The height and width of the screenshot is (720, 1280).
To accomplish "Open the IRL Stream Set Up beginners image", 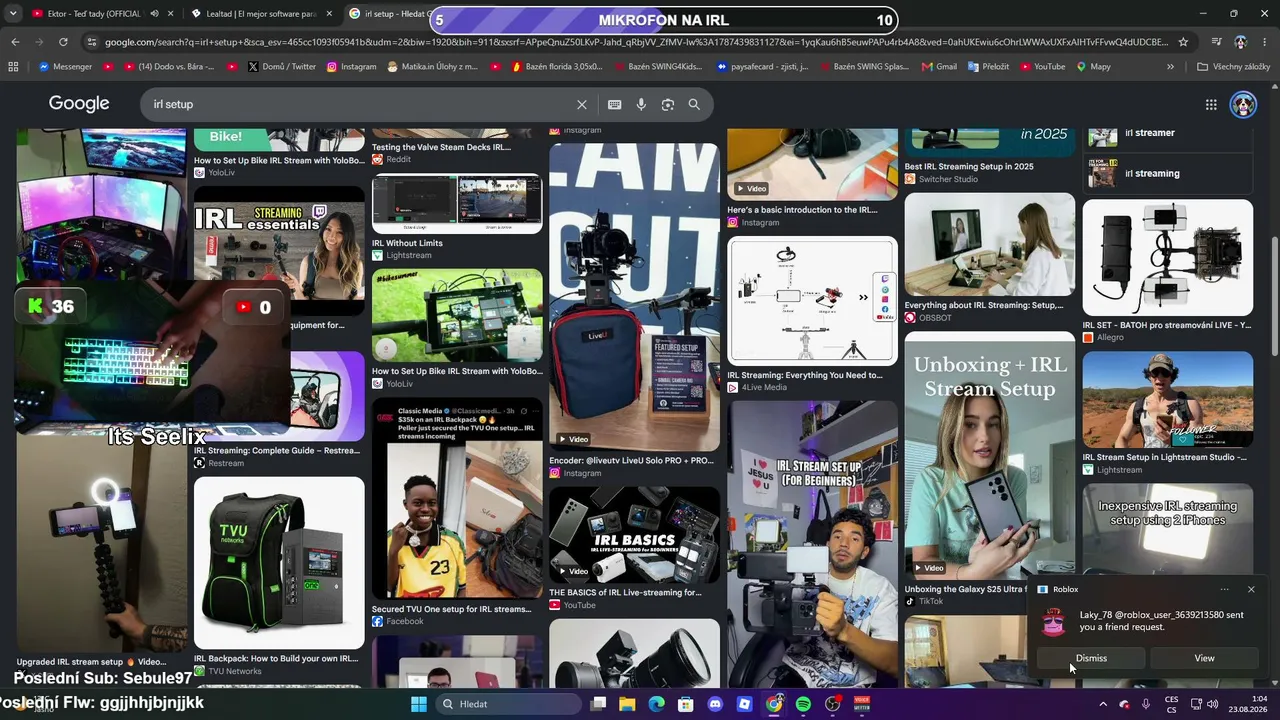I will 812,545.
